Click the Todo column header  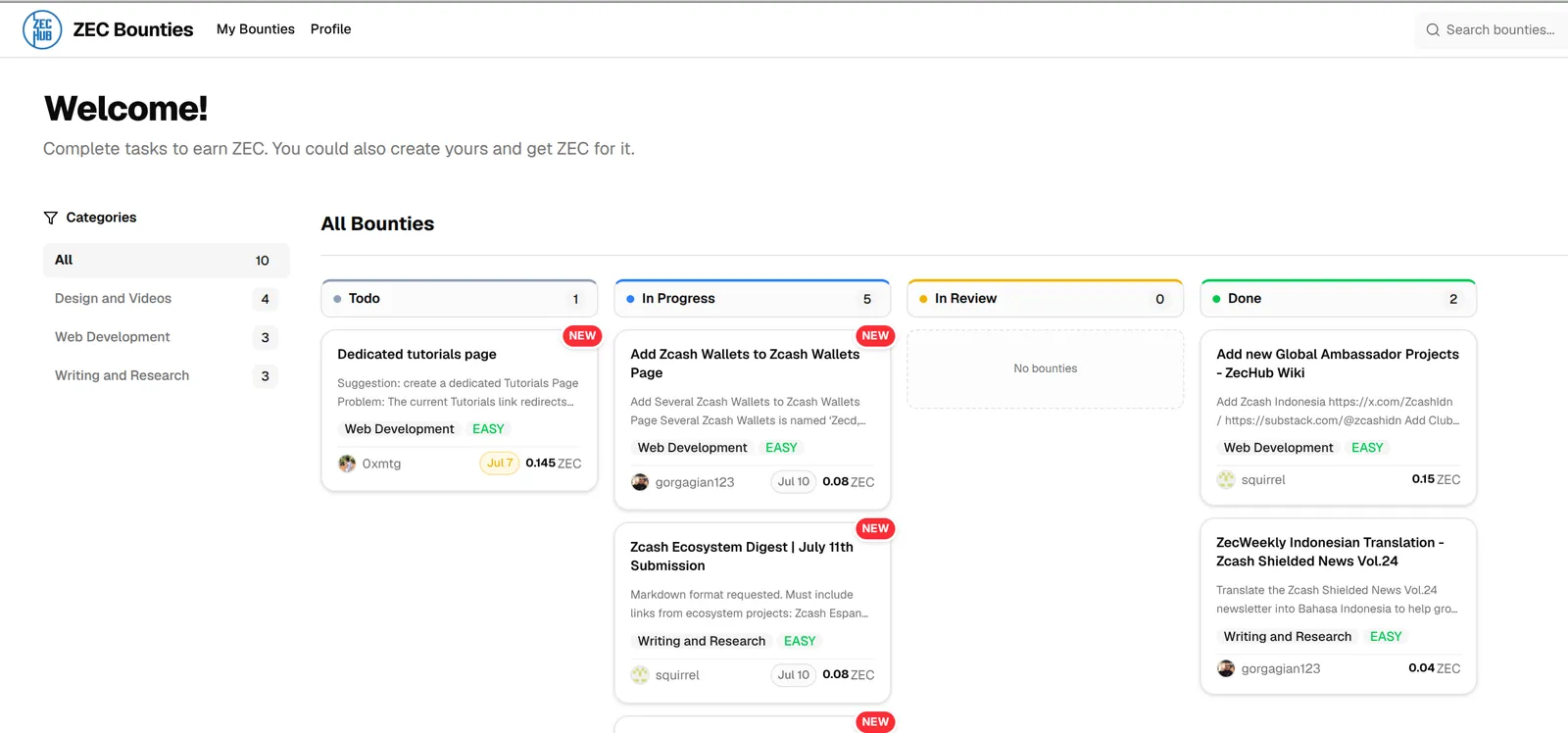460,299
